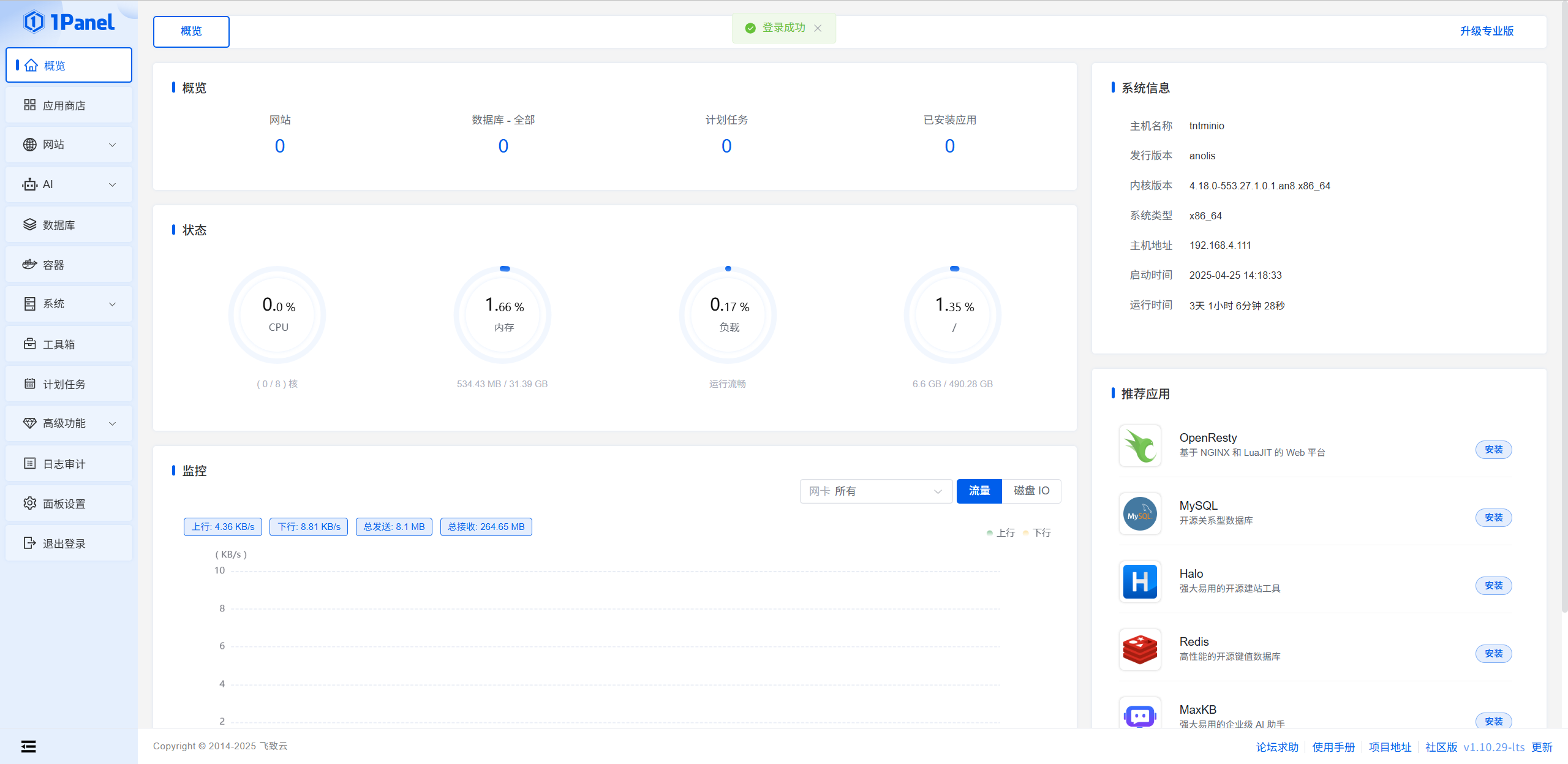Screen dimensions: 1568x764
Task: Select the 概览 tab at top
Action: [191, 31]
